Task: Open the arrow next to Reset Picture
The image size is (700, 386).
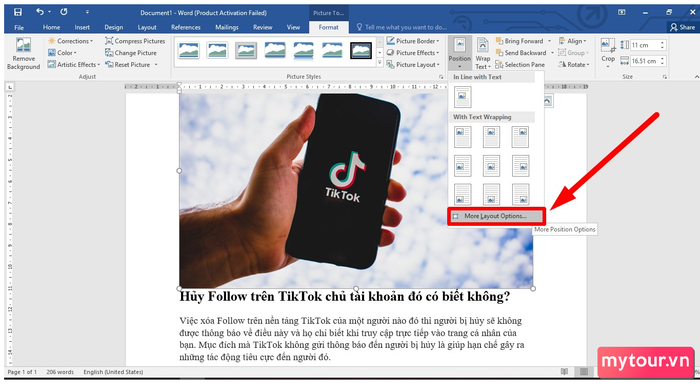Action: [156, 65]
